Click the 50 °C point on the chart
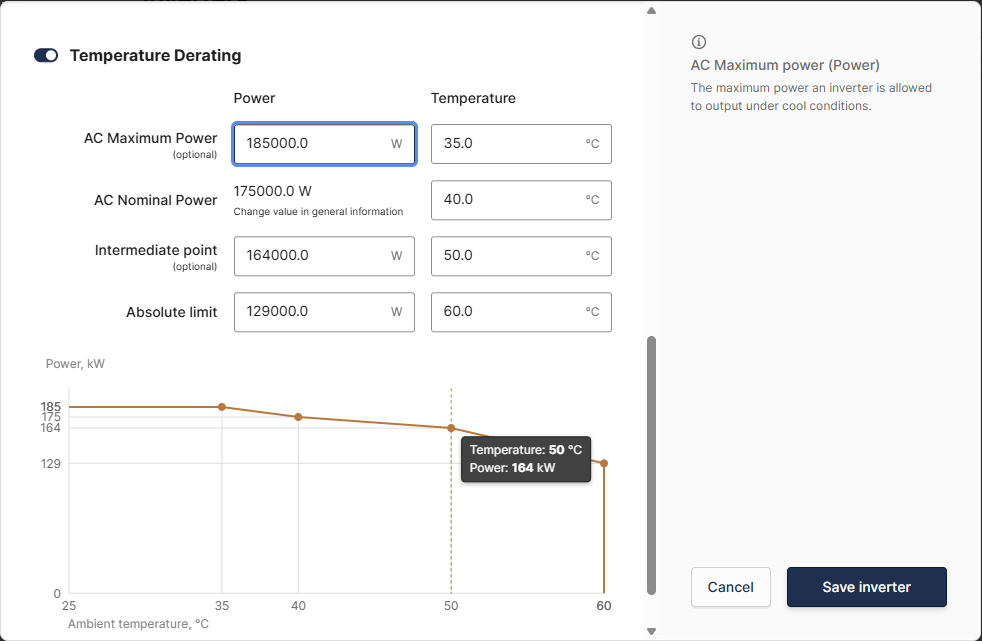The width and height of the screenshot is (982, 641). [451, 428]
